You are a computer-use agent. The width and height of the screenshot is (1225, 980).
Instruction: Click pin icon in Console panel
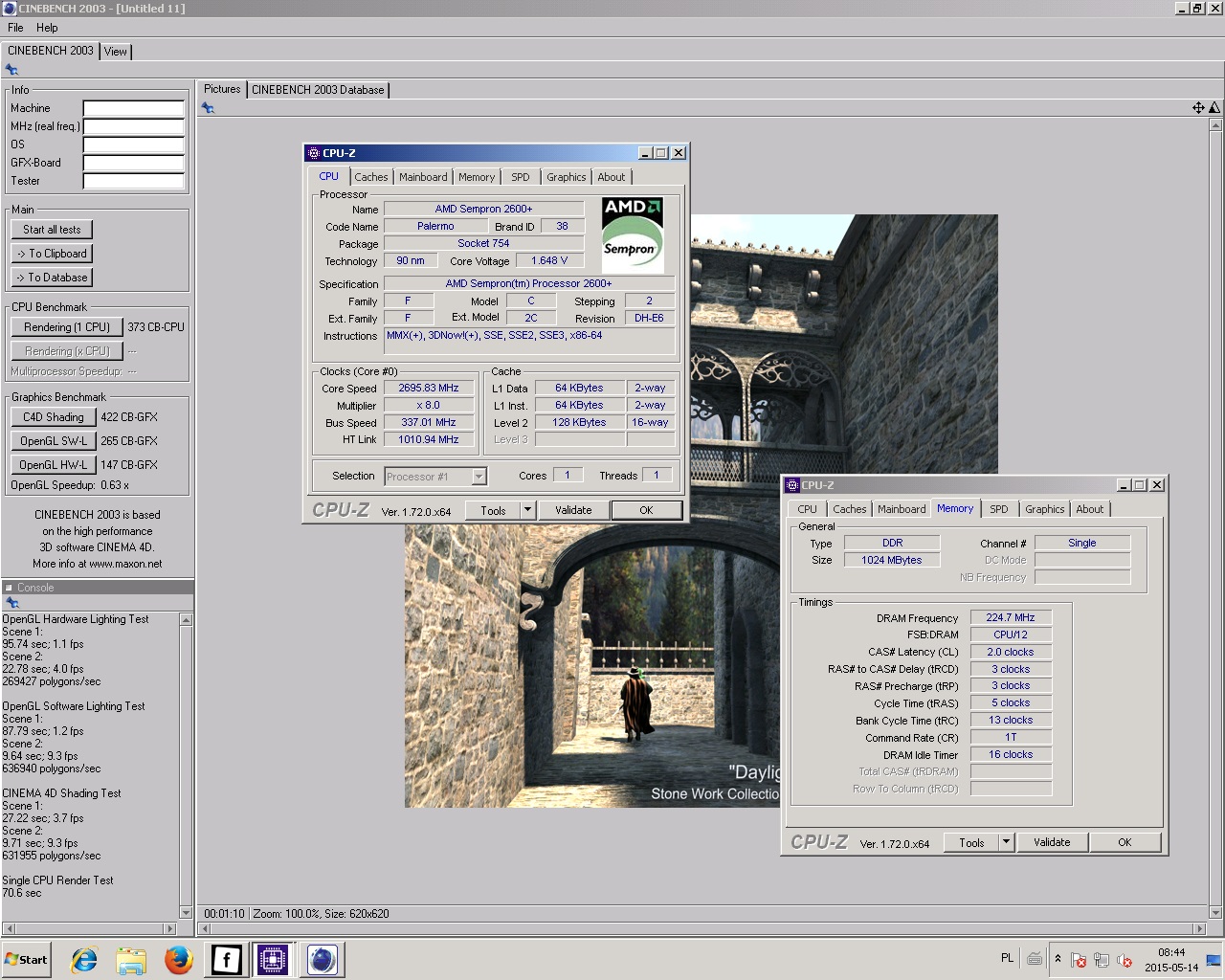11,603
